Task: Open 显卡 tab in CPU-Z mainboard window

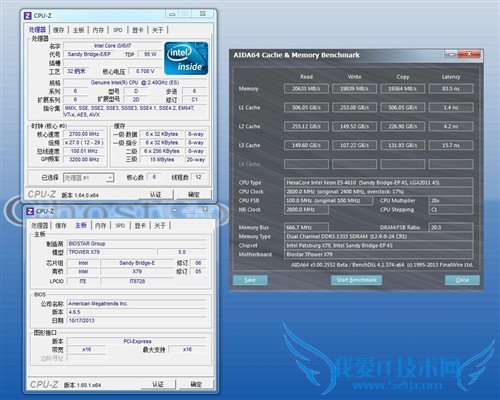Action: (140, 226)
